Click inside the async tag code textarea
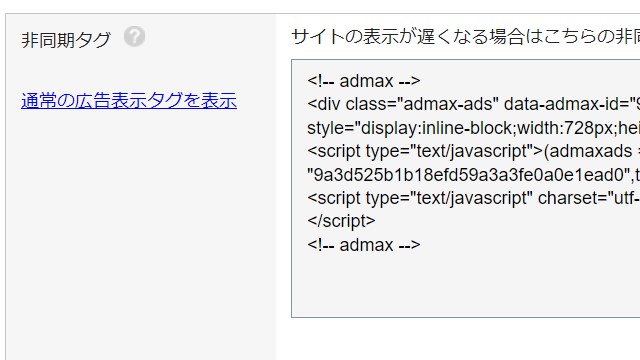The image size is (640, 360). 466,188
